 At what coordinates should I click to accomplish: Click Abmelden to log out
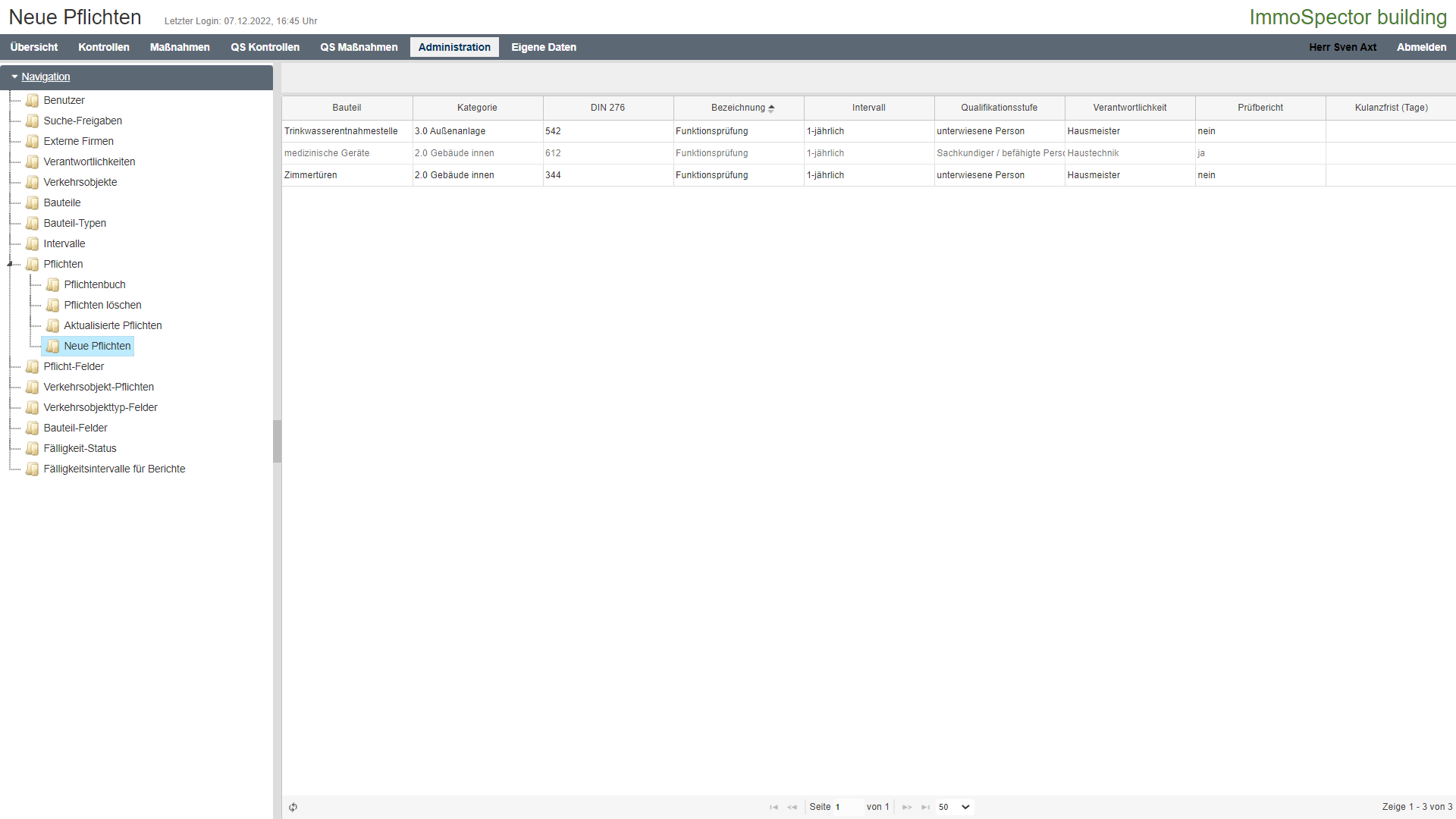(x=1421, y=47)
